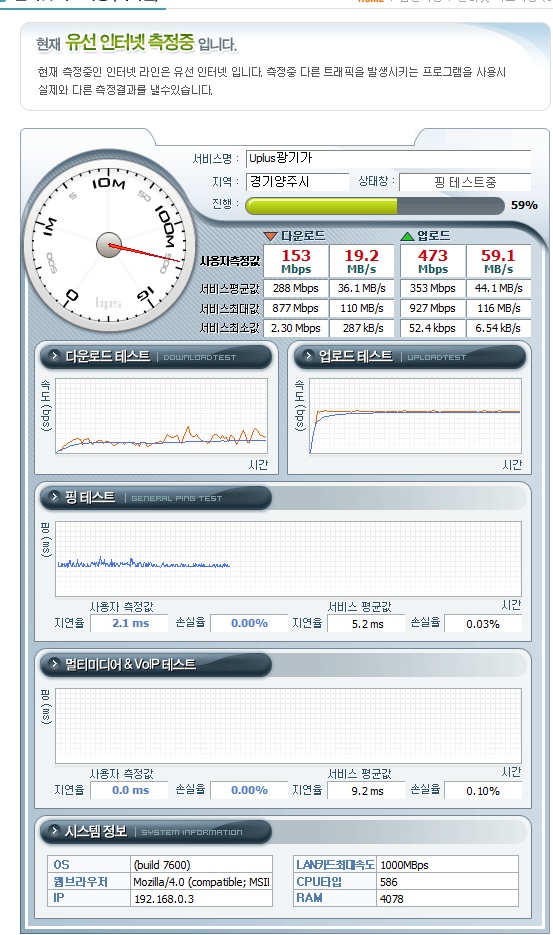Click the 멀티미디어 & VoIP 테스트 section header
This screenshot has height=935, width=553.
pyautogui.click(x=156, y=664)
